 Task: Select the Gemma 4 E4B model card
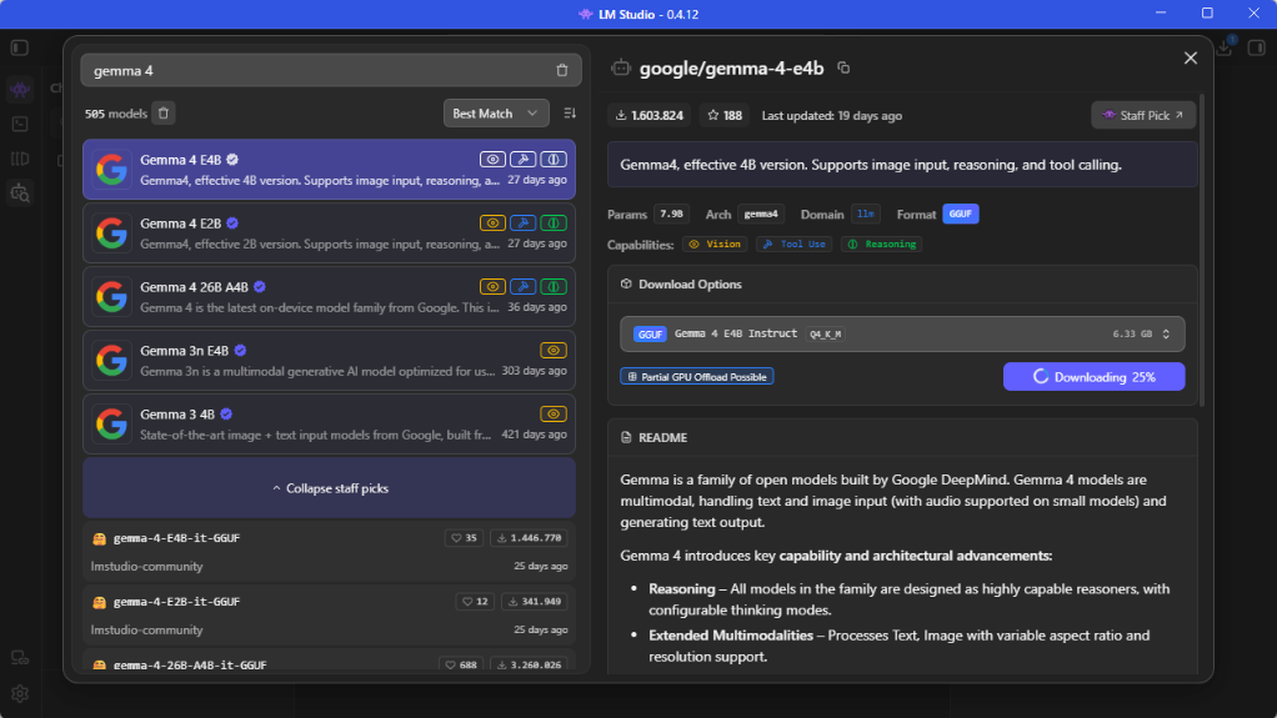(329, 169)
